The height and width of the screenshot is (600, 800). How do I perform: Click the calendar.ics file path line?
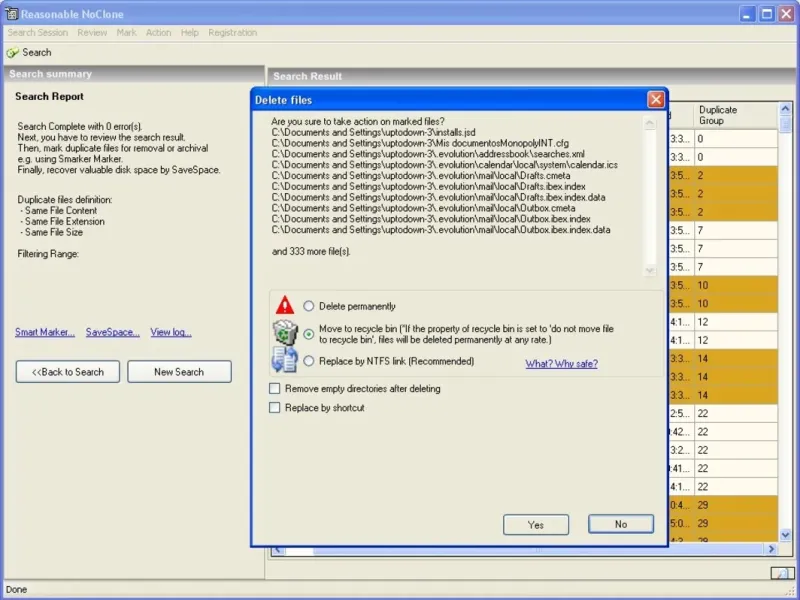[x=444, y=165]
